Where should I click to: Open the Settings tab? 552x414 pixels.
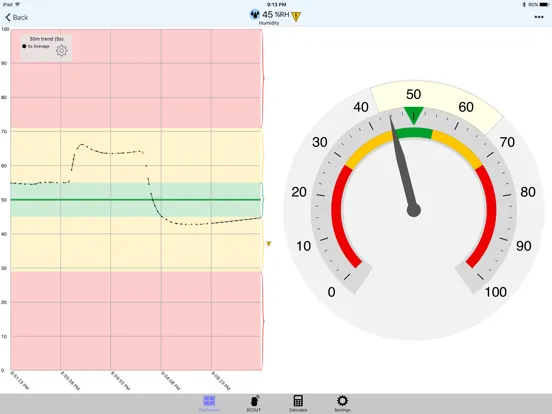click(x=342, y=403)
